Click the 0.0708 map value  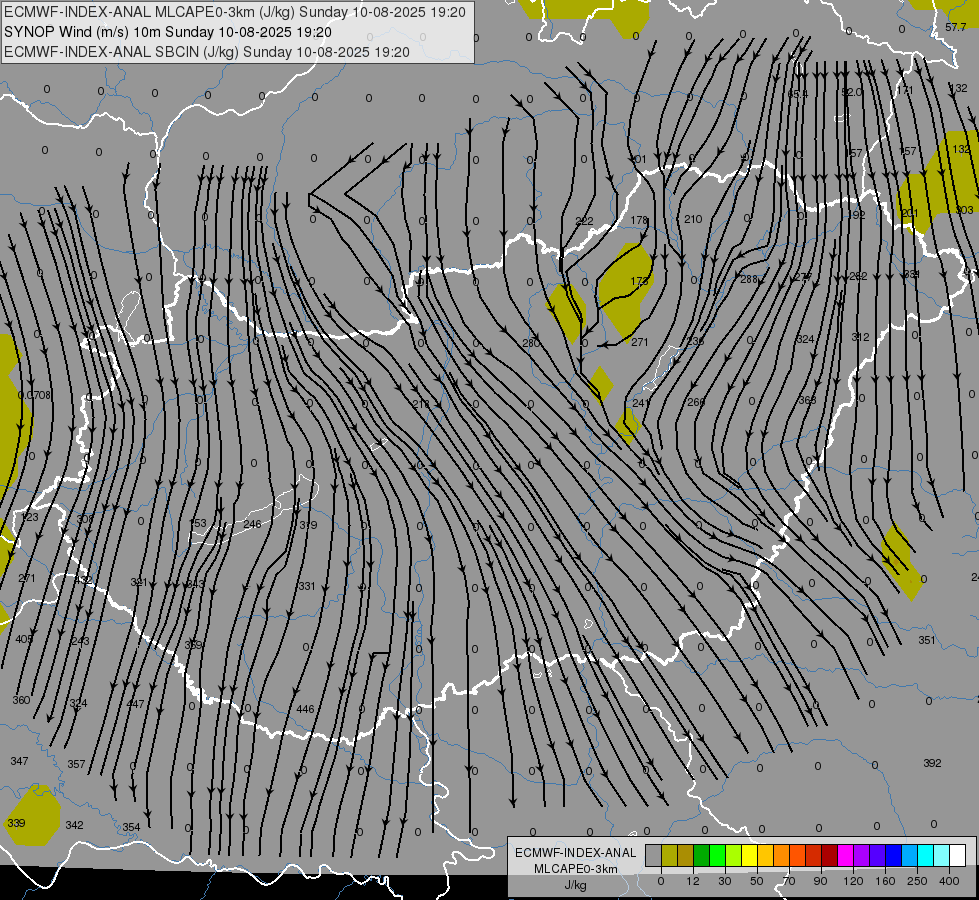click(34, 395)
